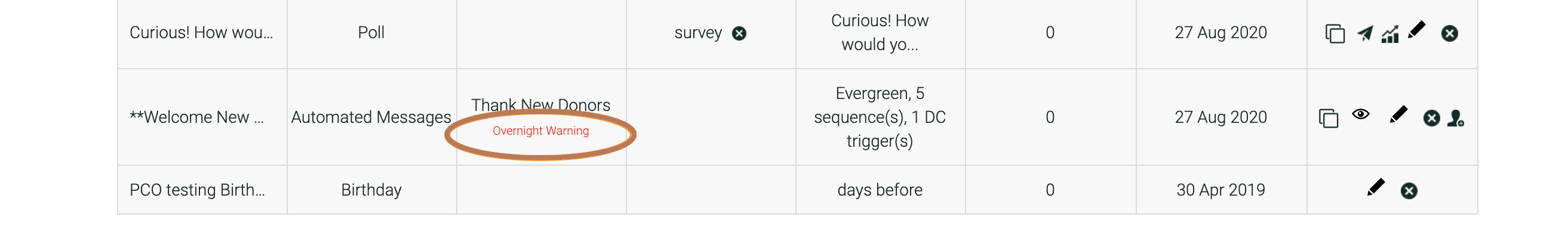
Task: Add person to Welcome New message
Action: point(1456,118)
